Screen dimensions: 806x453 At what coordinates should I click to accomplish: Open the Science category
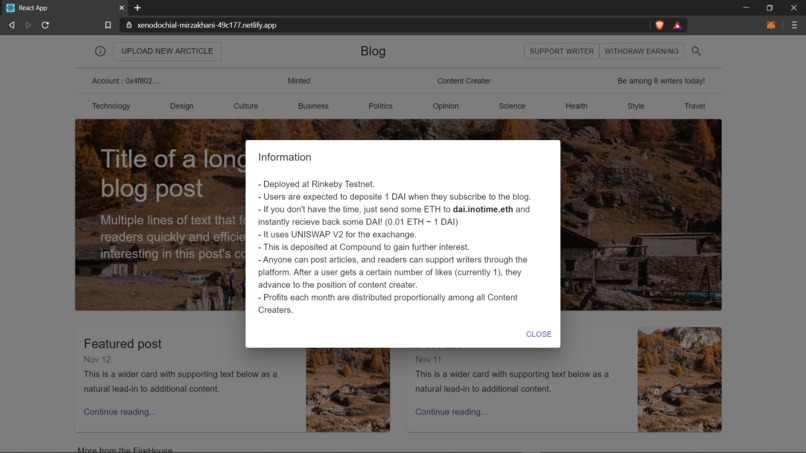512,106
